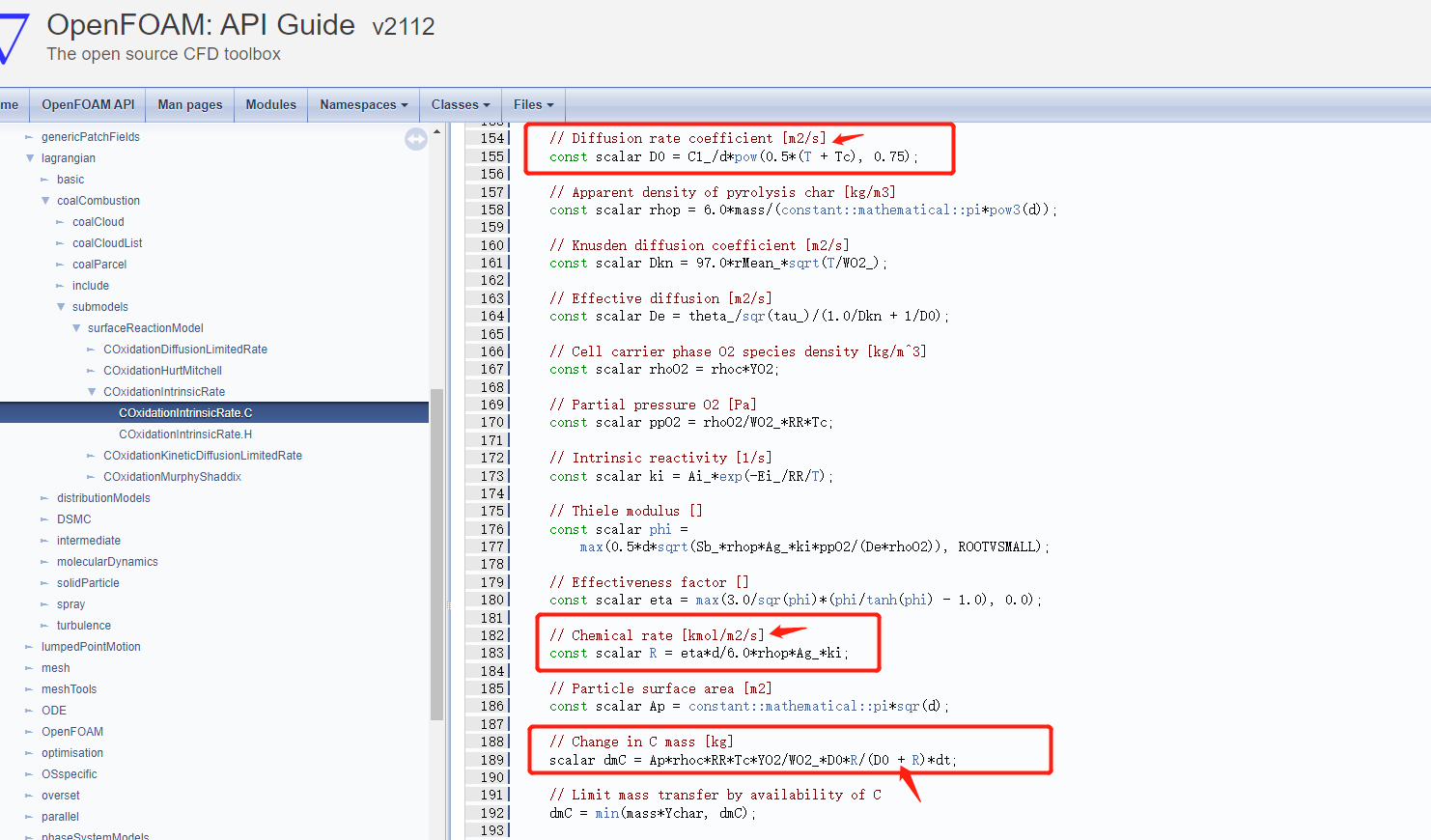Collapse the lagrangian tree node
The height and width of the screenshot is (840, 1431).
(x=30, y=157)
